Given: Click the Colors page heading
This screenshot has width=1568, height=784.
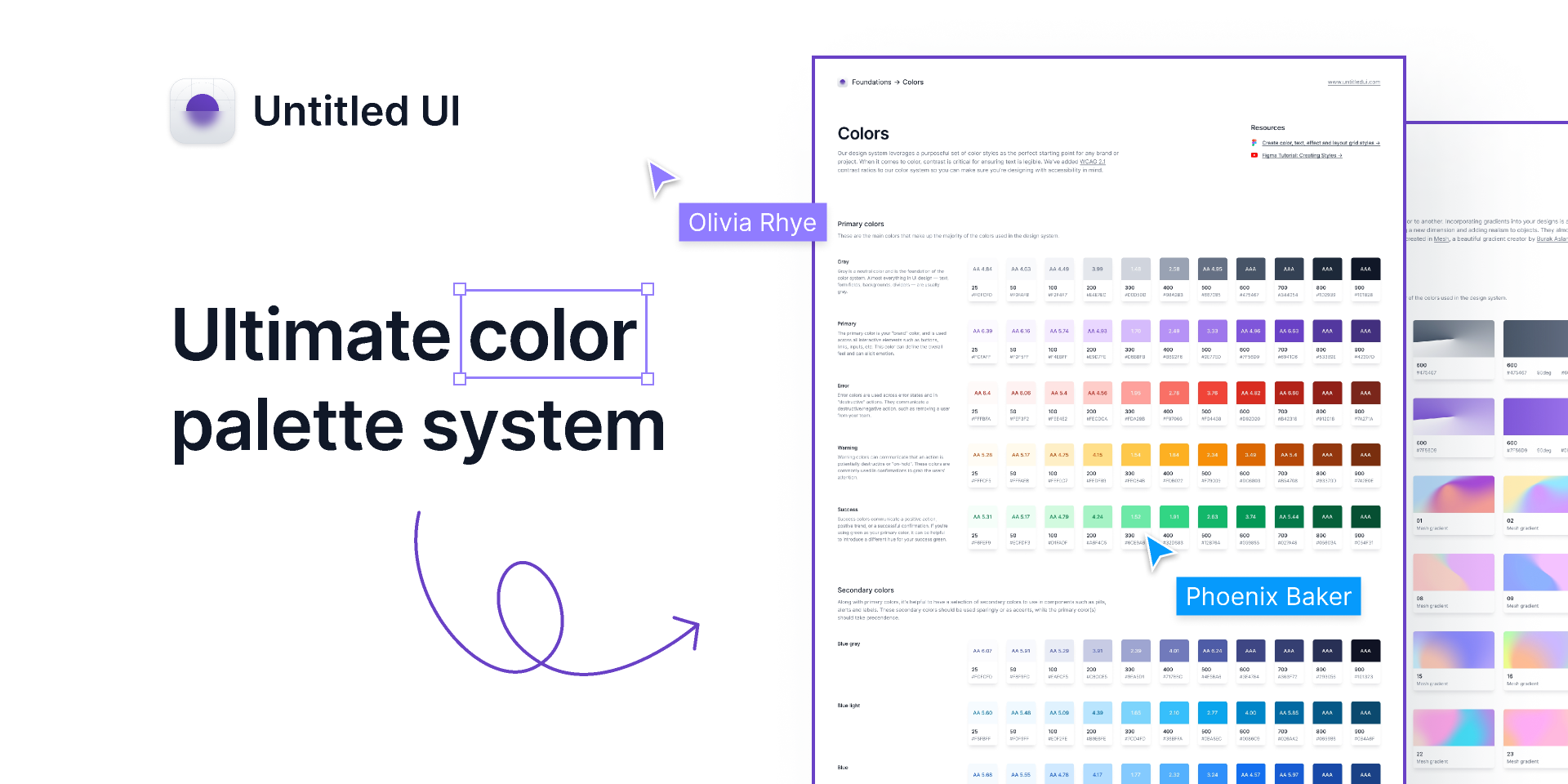Looking at the screenshot, I should (863, 133).
